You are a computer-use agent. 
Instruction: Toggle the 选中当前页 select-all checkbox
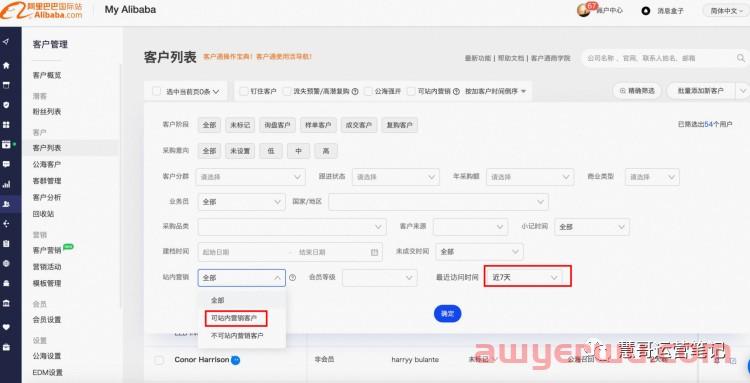pyautogui.click(x=156, y=91)
